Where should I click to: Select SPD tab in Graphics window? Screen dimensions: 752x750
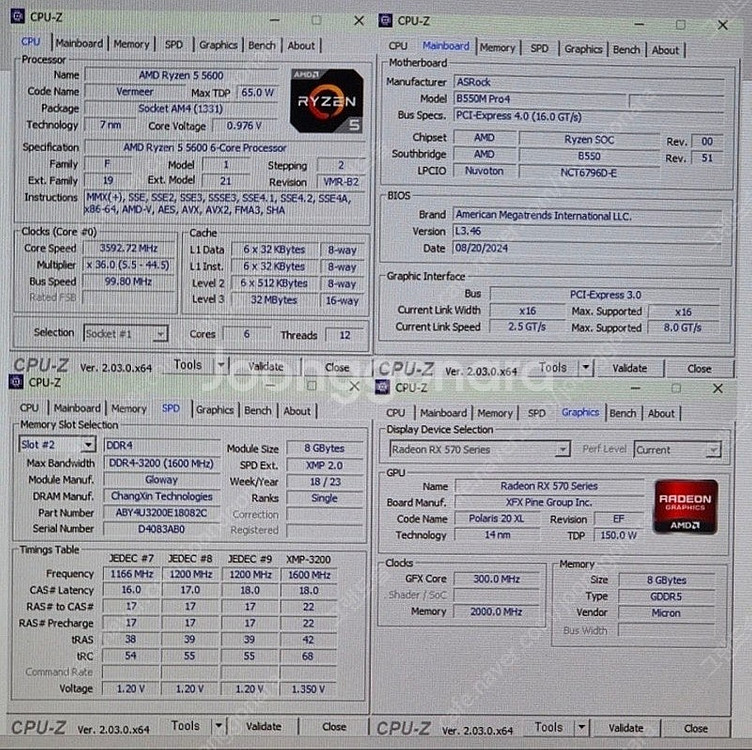(x=537, y=413)
